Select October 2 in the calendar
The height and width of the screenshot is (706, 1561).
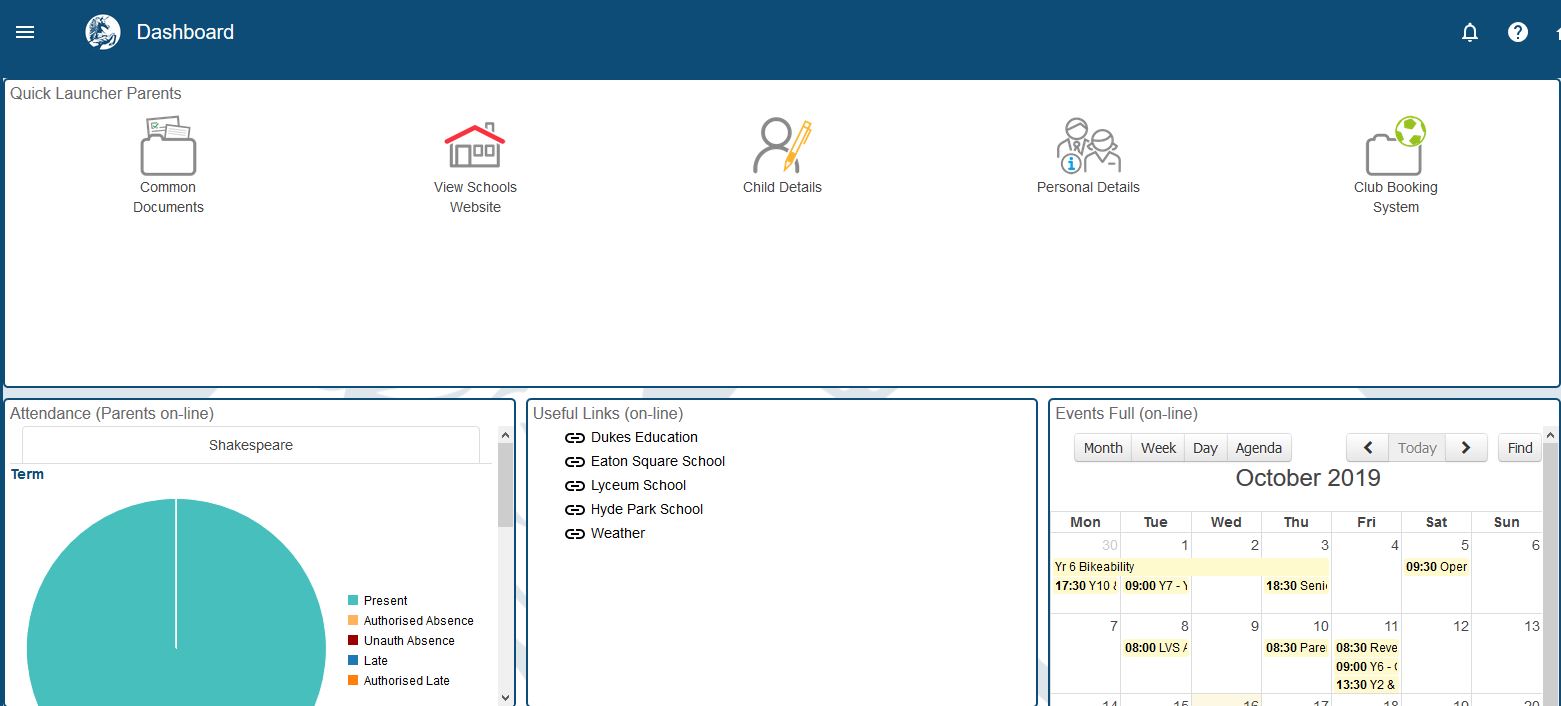pyautogui.click(x=1254, y=546)
